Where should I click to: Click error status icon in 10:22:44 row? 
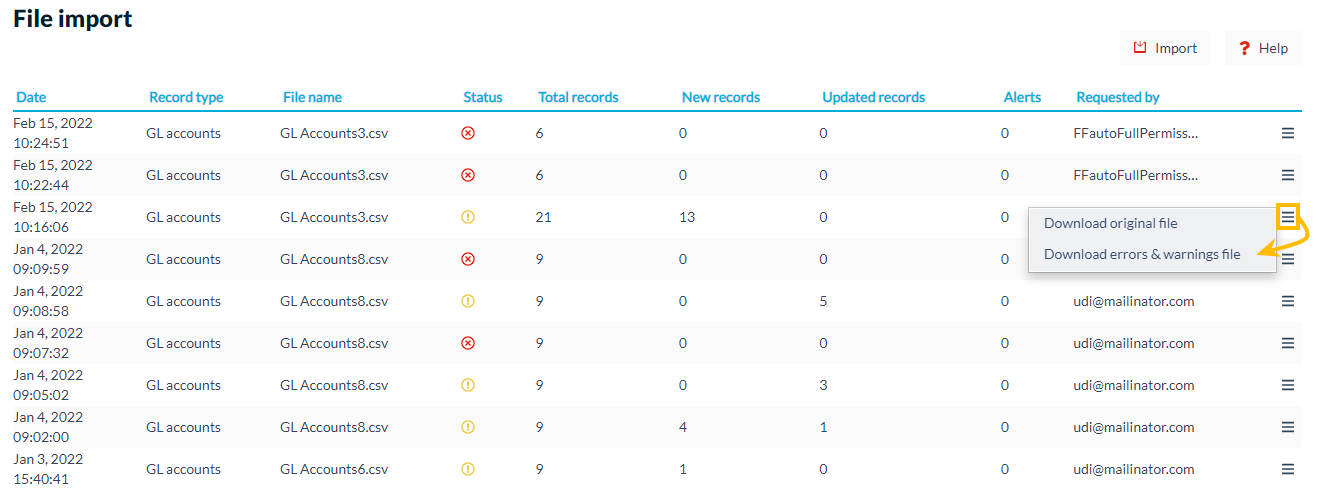(468, 175)
